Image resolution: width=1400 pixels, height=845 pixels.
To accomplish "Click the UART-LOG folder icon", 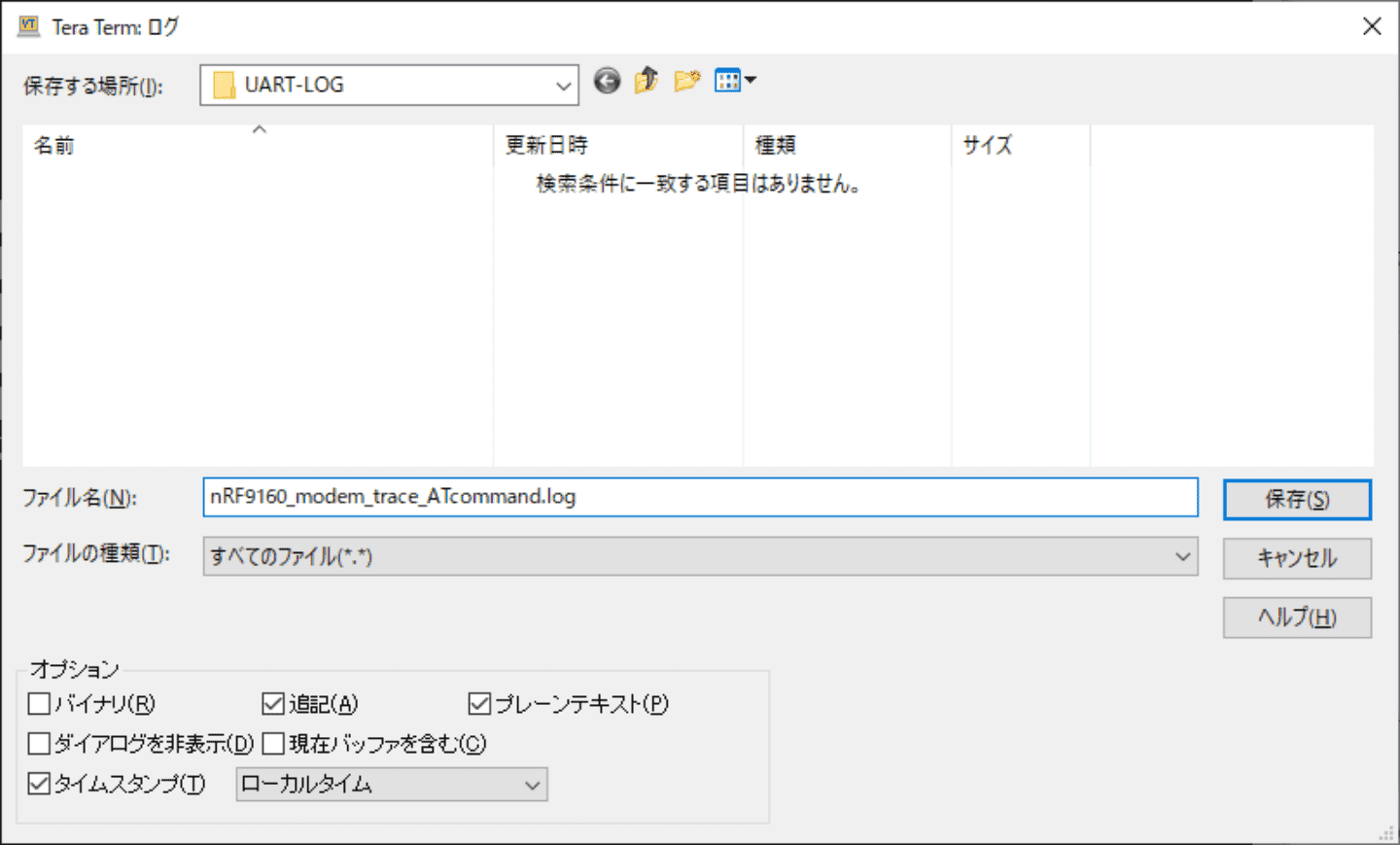I will click(x=225, y=86).
